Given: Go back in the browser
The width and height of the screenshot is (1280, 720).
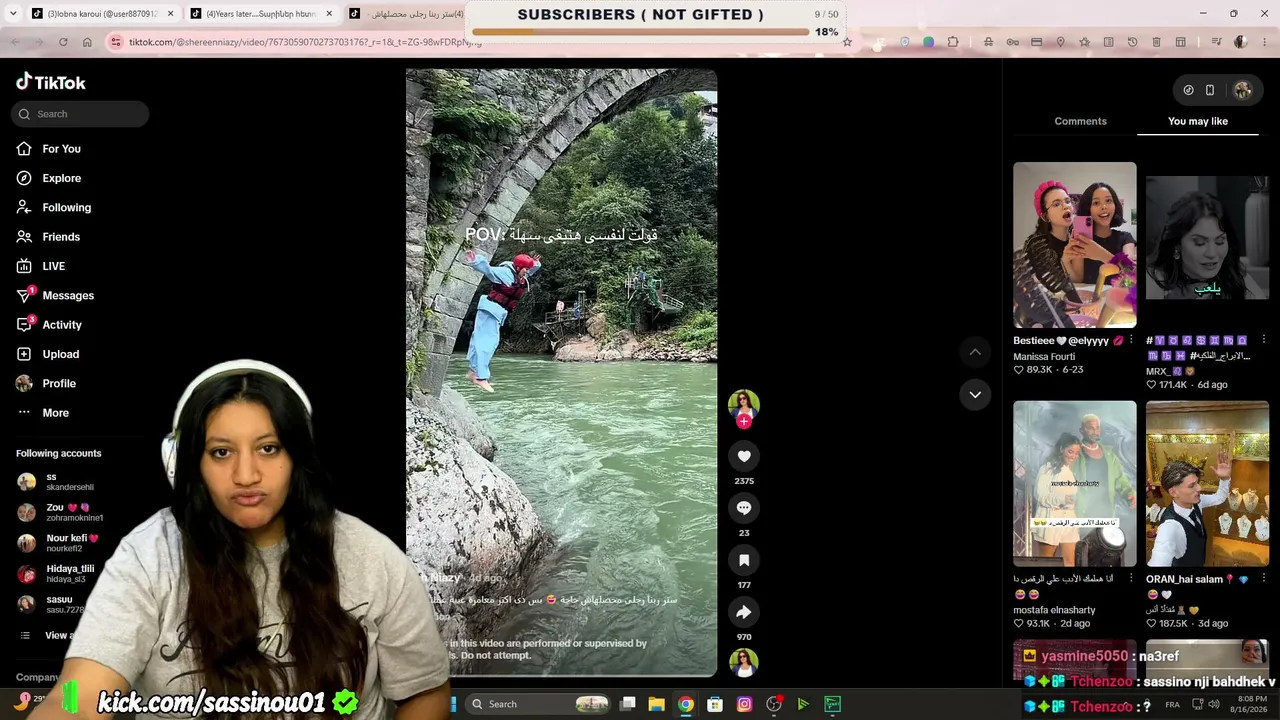Looking at the screenshot, I should [15, 42].
